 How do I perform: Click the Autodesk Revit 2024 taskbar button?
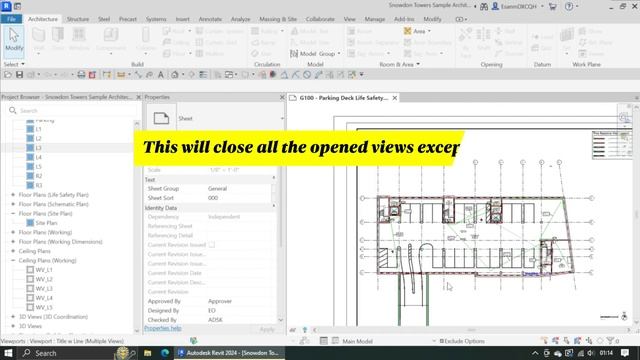(230, 353)
